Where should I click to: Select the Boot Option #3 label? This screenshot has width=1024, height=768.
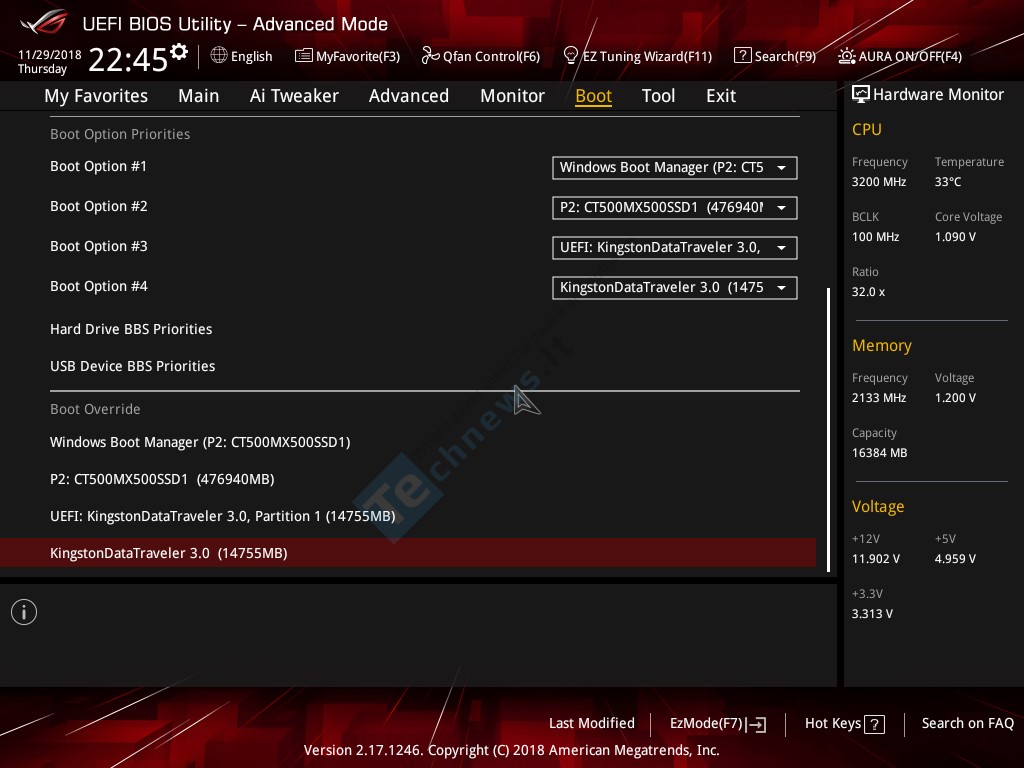pos(99,246)
